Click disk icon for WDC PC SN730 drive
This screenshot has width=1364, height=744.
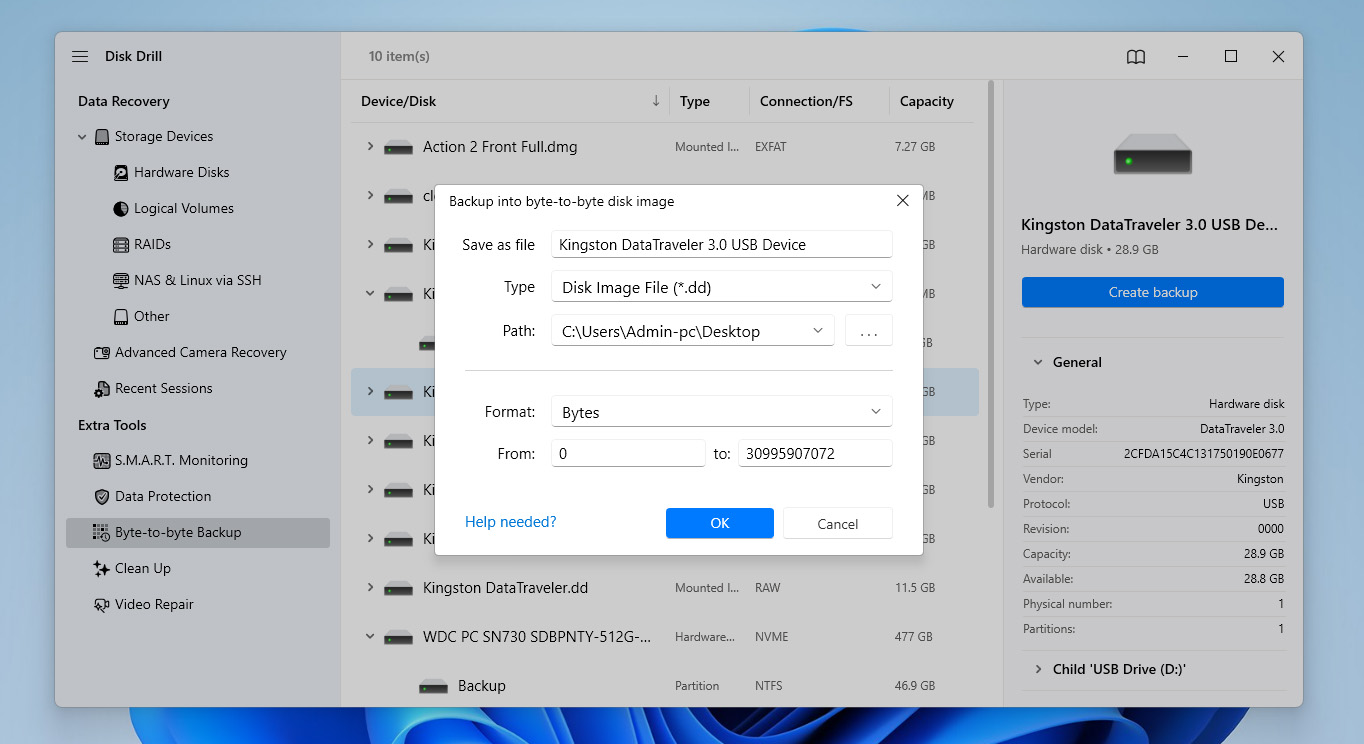[399, 638]
